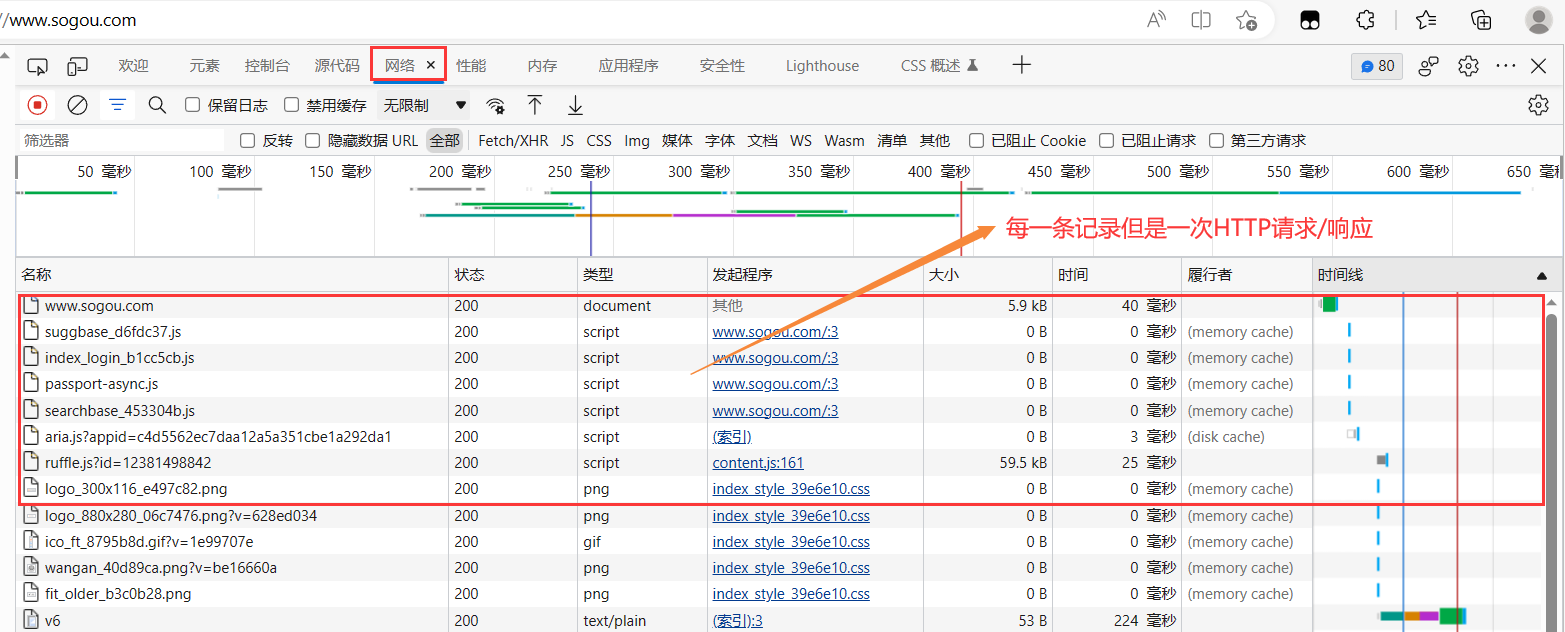Viewport: 1565px width, 632px height.
Task: Filter requests by JS type
Action: tap(567, 141)
